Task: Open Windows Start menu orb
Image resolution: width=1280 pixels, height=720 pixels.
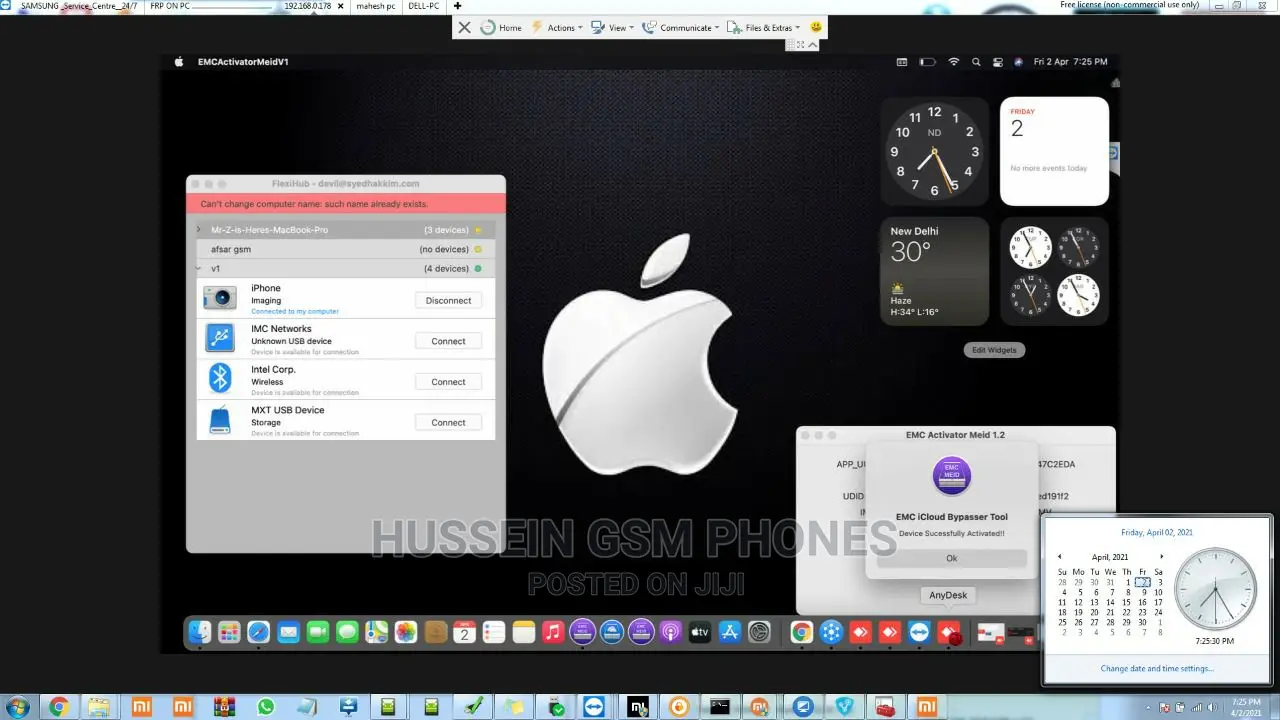Action: [x=18, y=707]
